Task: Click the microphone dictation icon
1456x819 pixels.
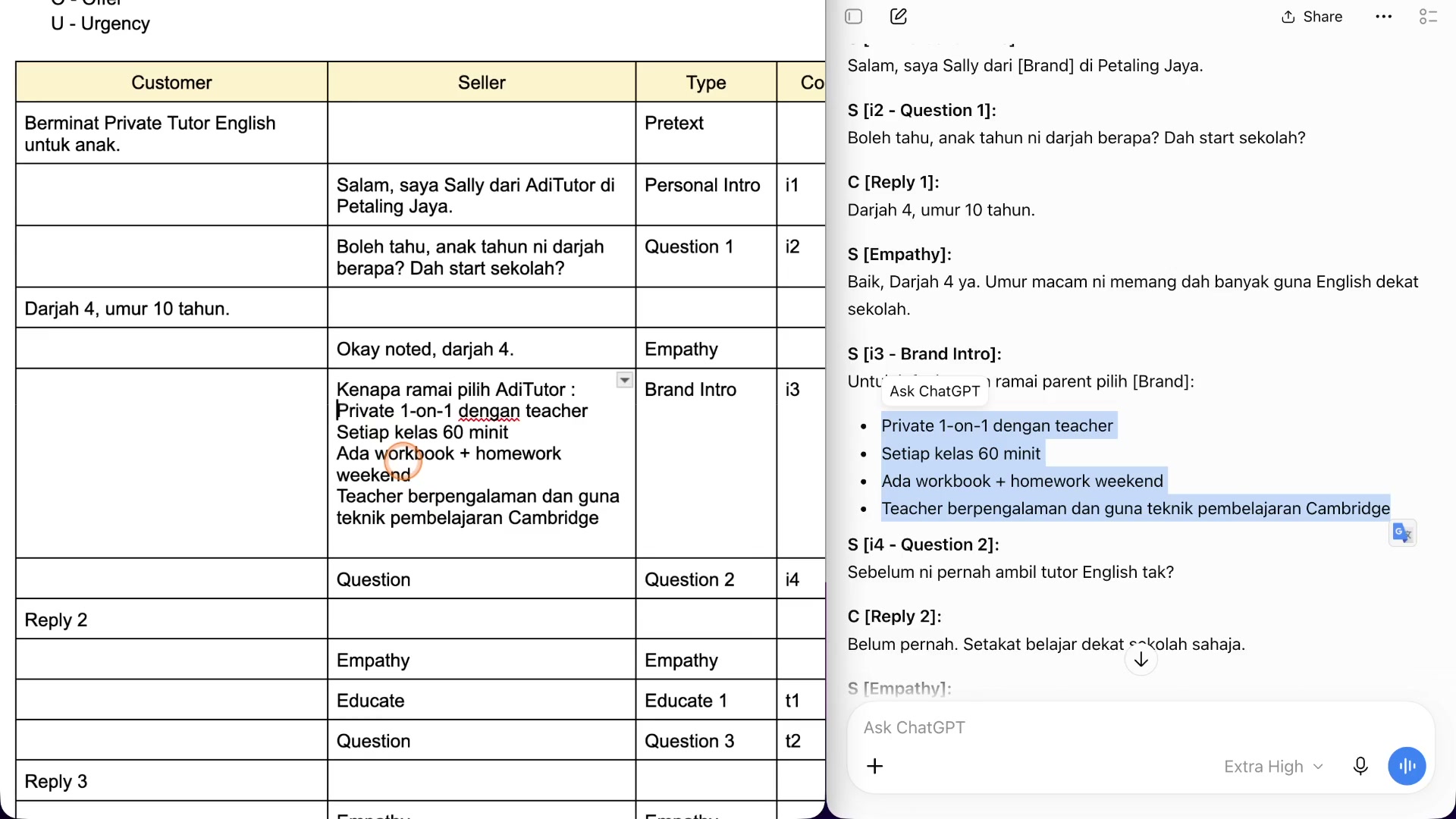Action: tap(1360, 766)
